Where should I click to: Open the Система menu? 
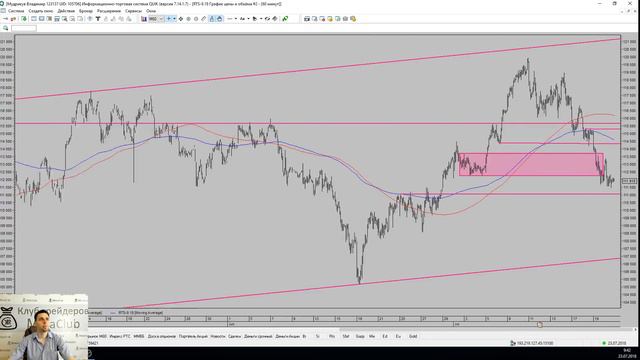16,11
